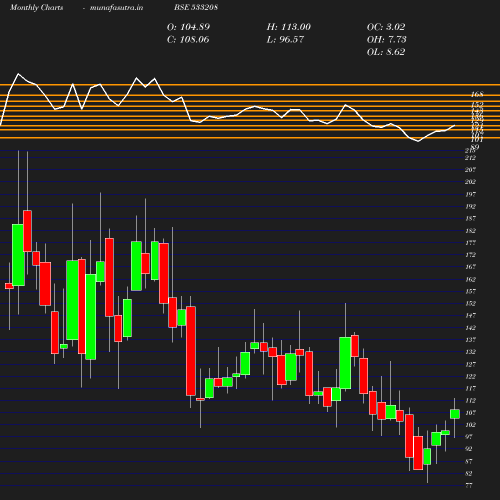Click price axis label 142
This screenshot has width=500, height=500.
coord(470,328)
